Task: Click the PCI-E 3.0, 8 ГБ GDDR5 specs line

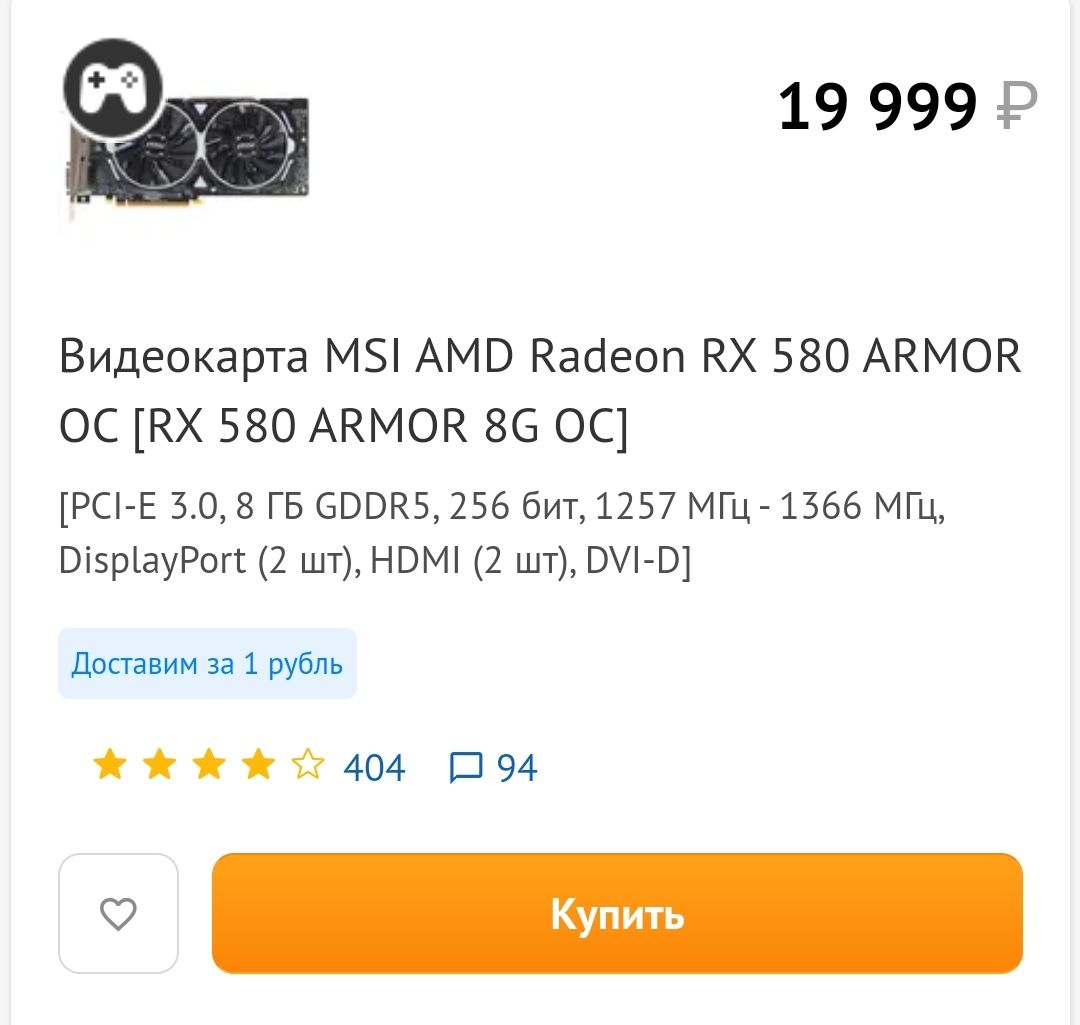Action: pyautogui.click(x=501, y=506)
